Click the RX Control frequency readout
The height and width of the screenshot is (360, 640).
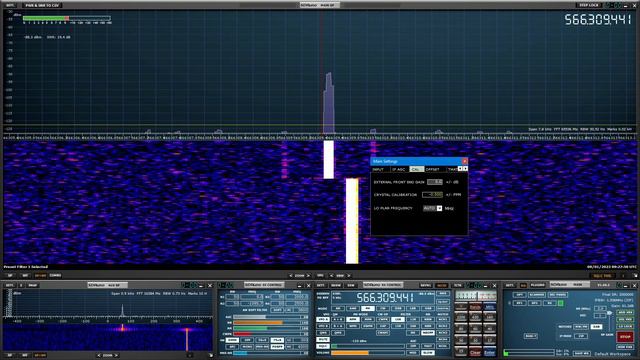[x=384, y=297]
